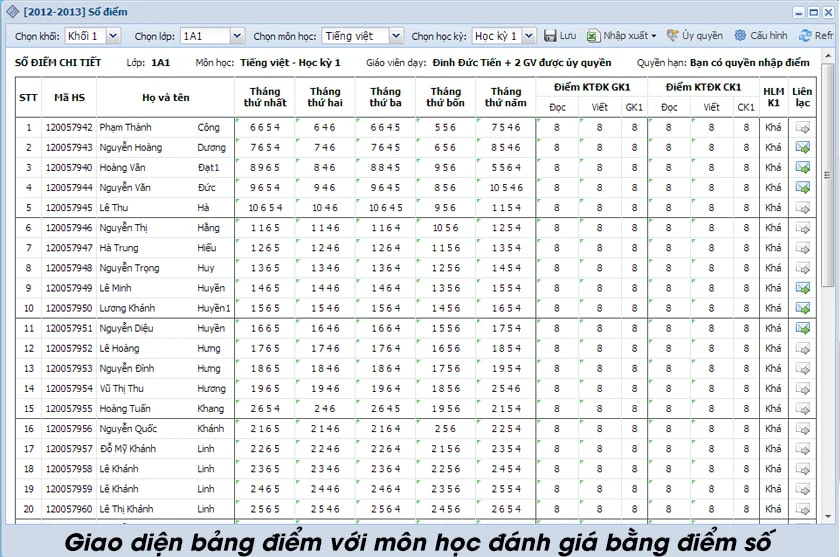Image resolution: width=840 pixels, height=557 pixels.
Task: Click the Refresh icon in toolbar
Action: point(805,35)
